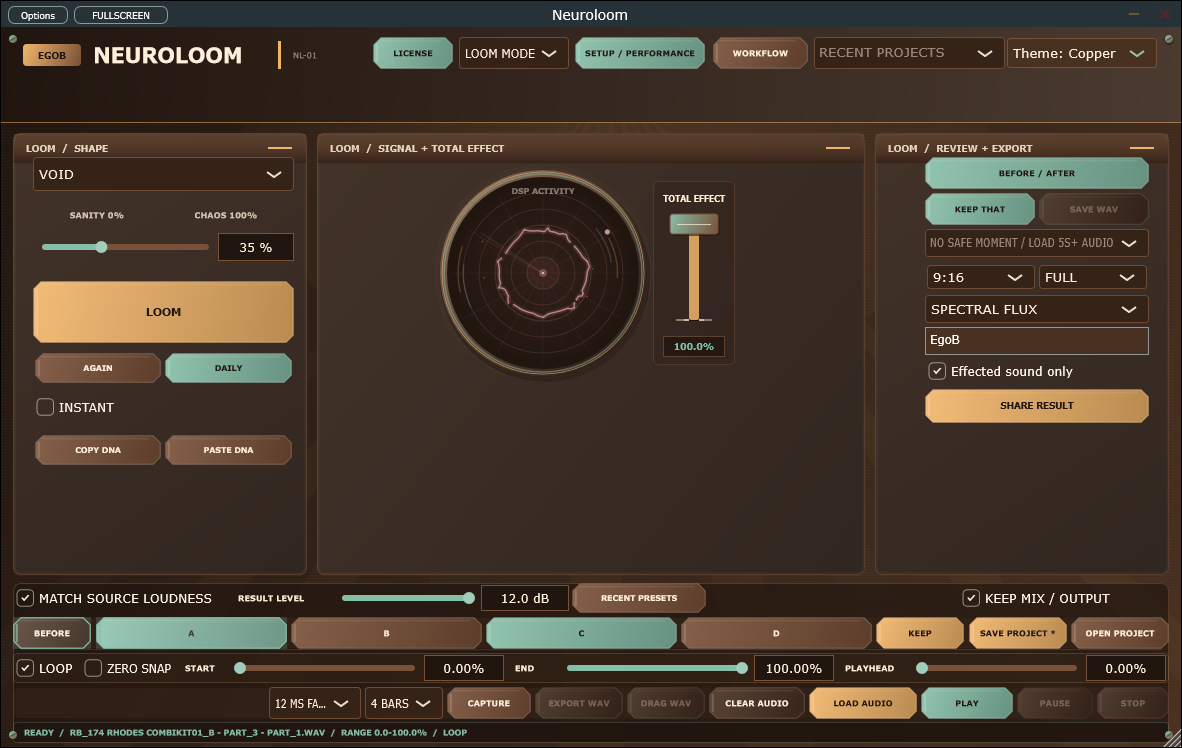Open the 4 BARS dropdown
The height and width of the screenshot is (748, 1182).
pos(403,704)
